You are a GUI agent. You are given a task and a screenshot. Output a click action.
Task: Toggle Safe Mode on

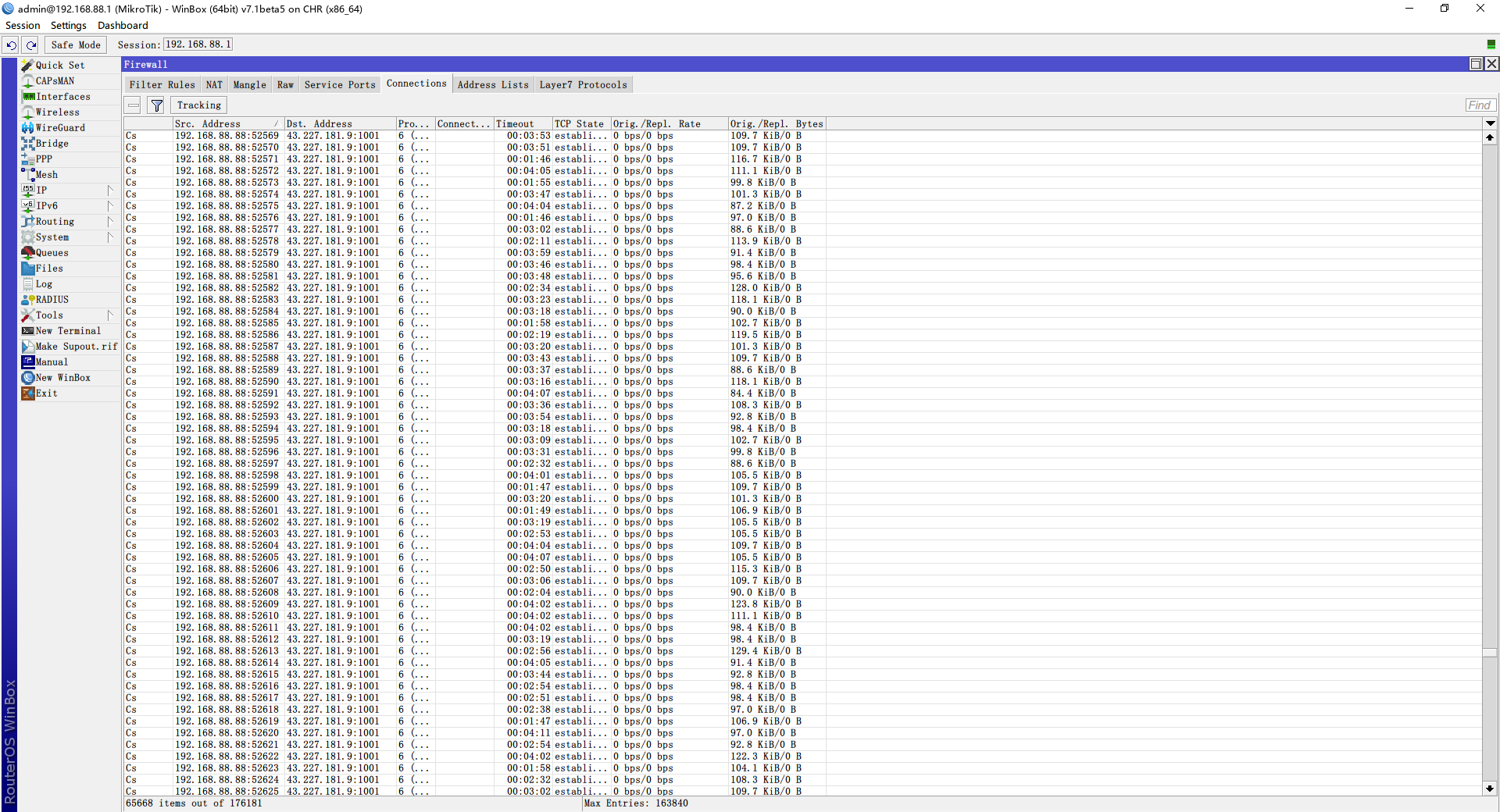point(76,45)
